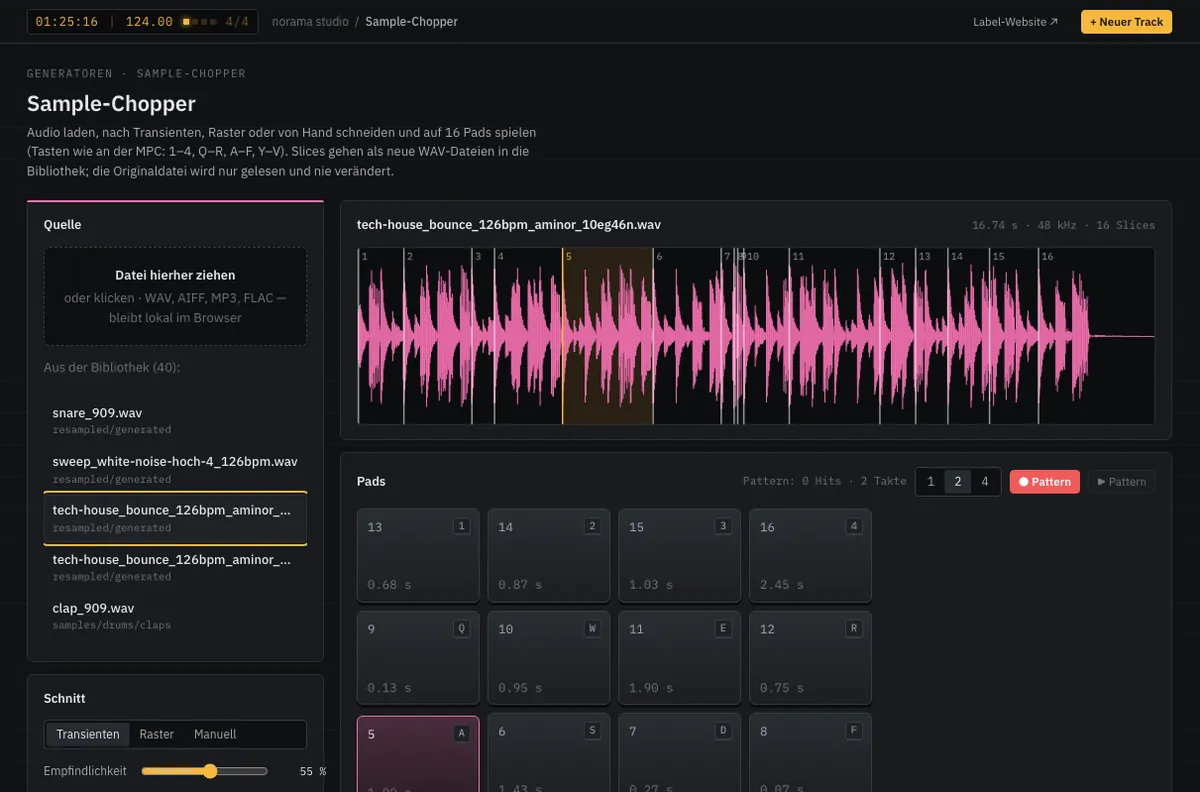The image size is (1200, 792).
Task: Set pattern length to 2 Takte
Action: 958,482
